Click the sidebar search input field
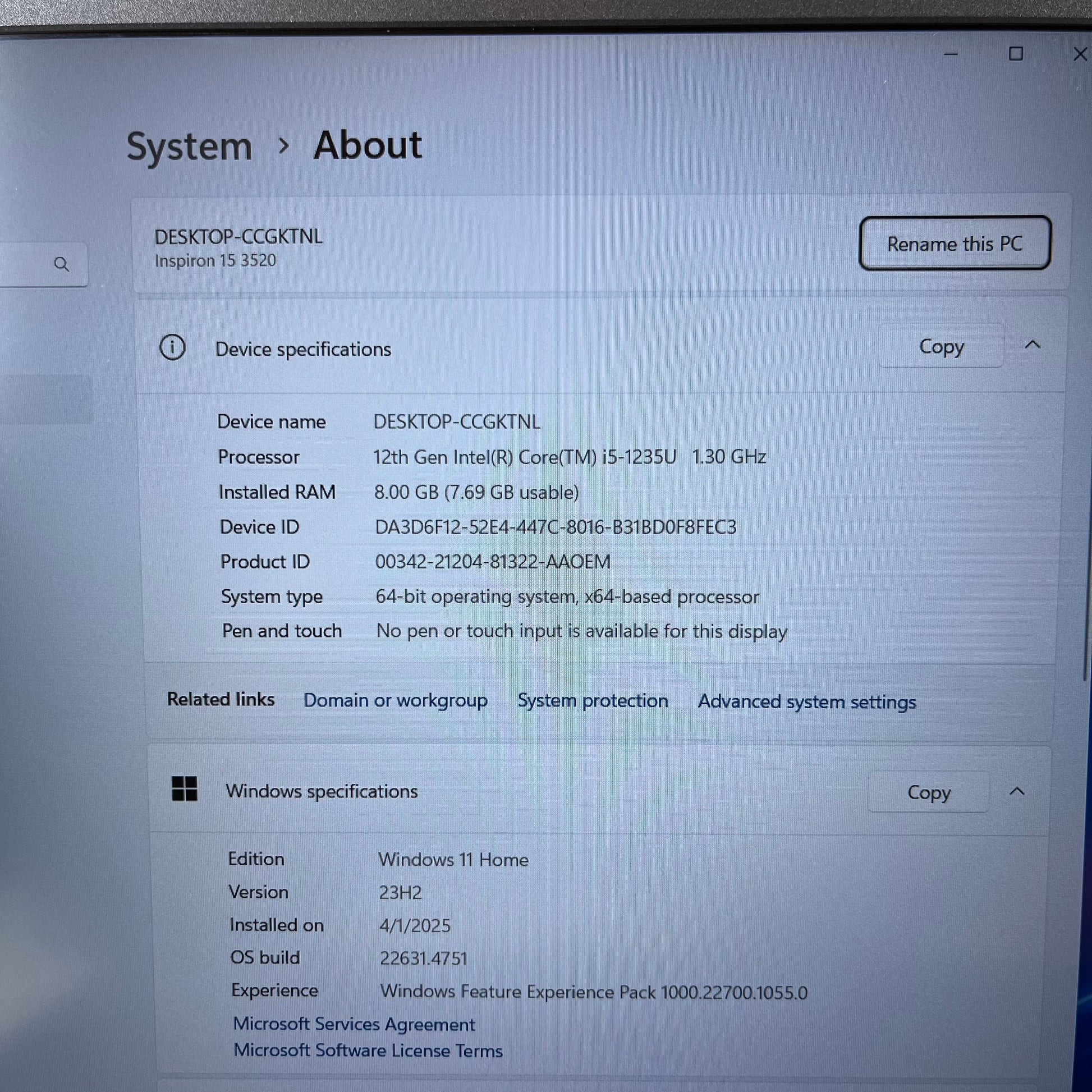Screen dimensions: 1092x1092 tap(44, 264)
